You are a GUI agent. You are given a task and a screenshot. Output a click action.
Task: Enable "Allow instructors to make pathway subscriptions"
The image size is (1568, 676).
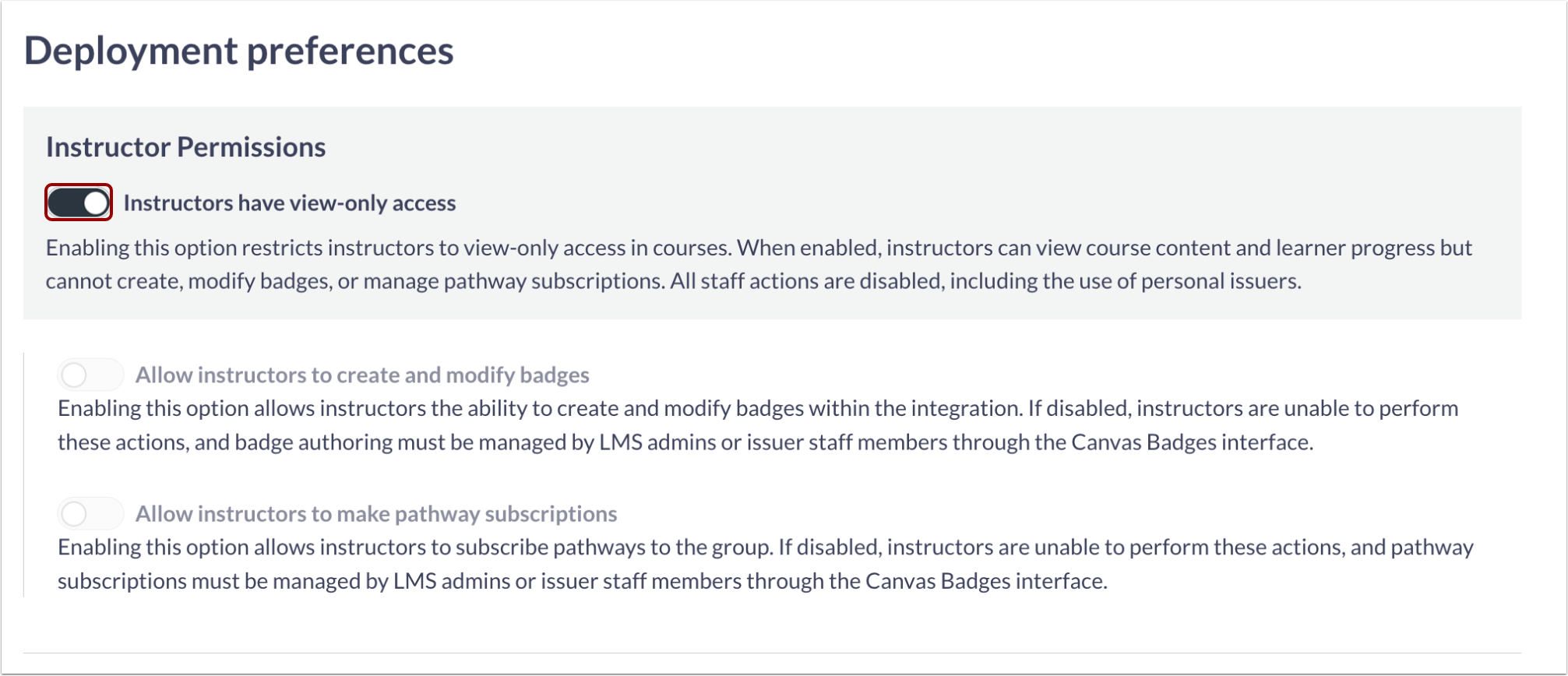tap(90, 514)
